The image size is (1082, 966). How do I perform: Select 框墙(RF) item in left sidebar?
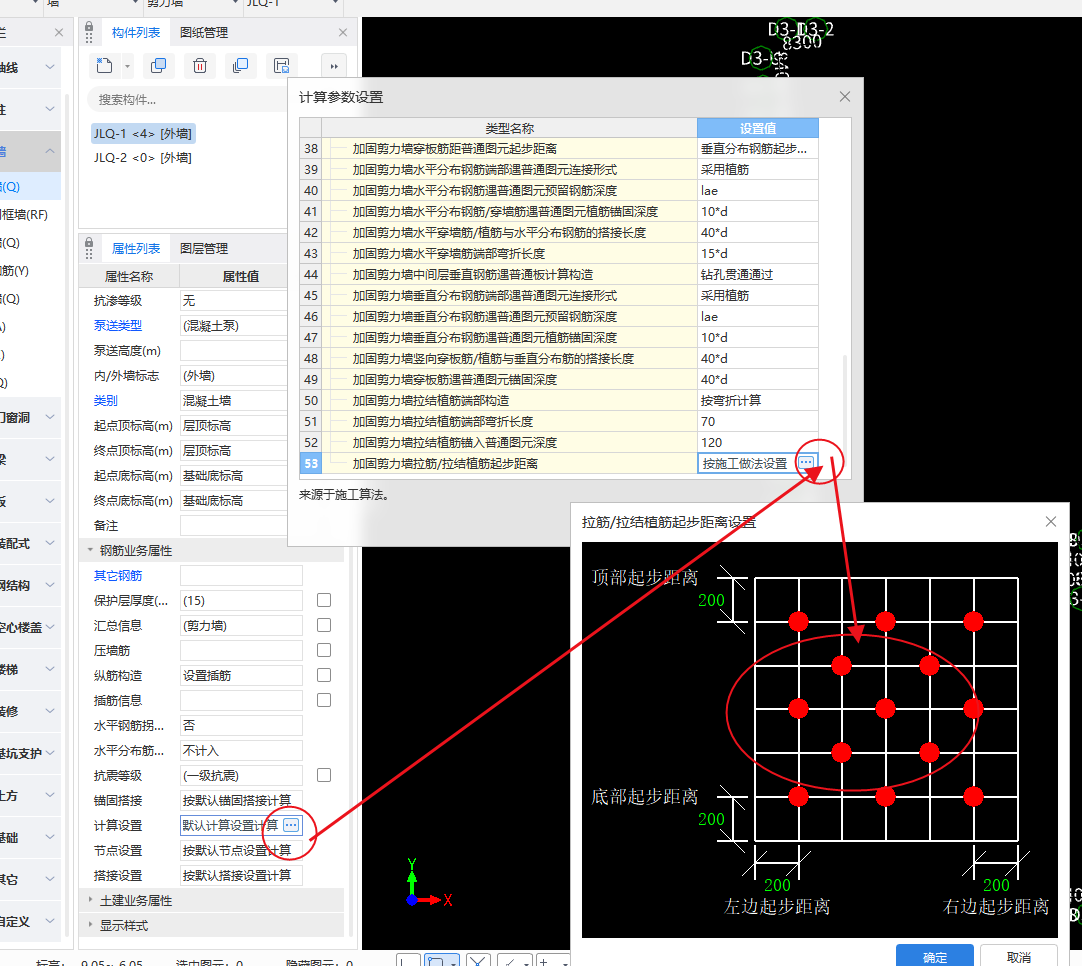(x=26, y=215)
